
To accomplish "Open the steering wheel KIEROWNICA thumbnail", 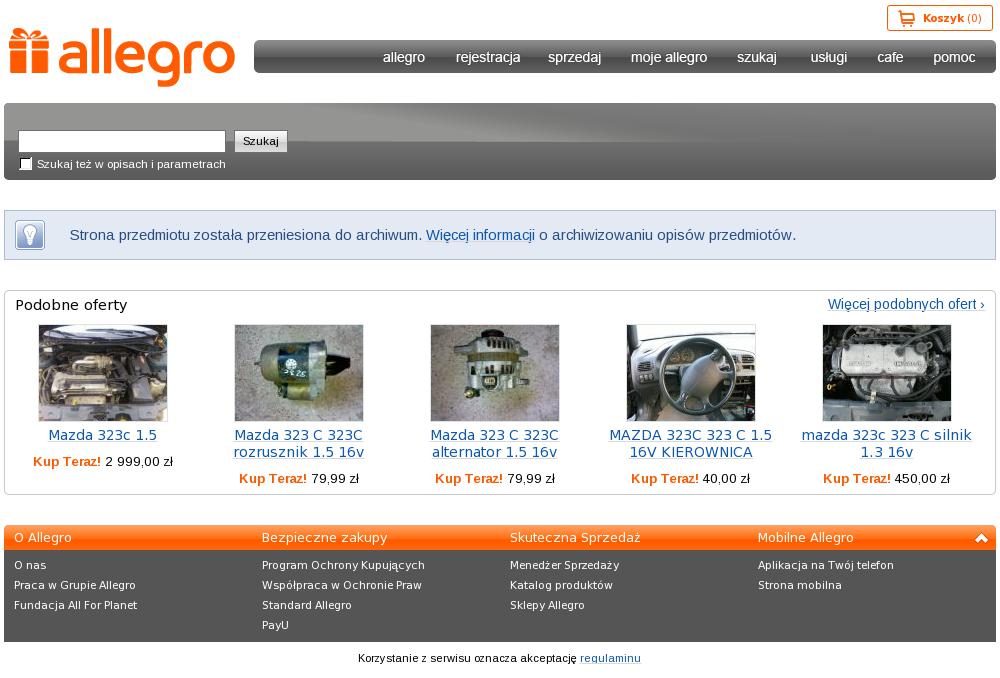I will 691,372.
